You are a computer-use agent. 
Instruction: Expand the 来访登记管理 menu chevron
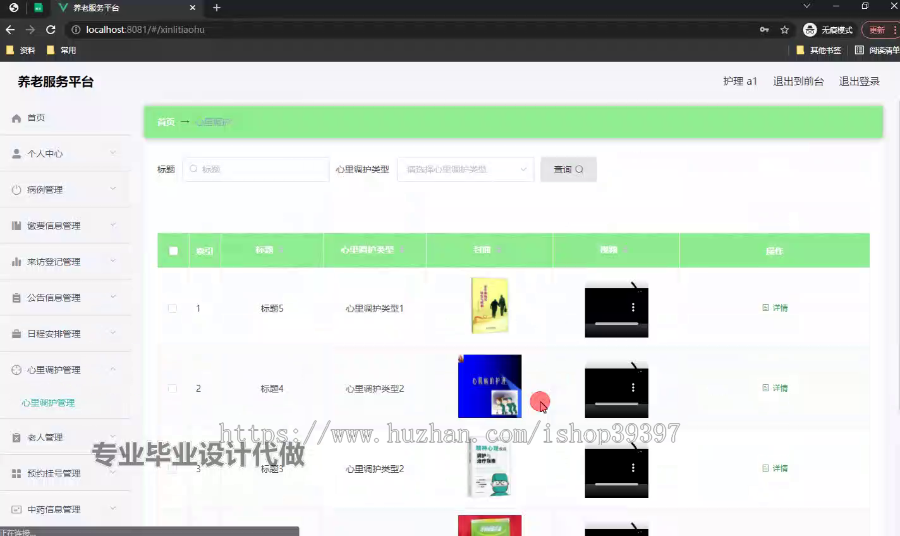pos(113,261)
